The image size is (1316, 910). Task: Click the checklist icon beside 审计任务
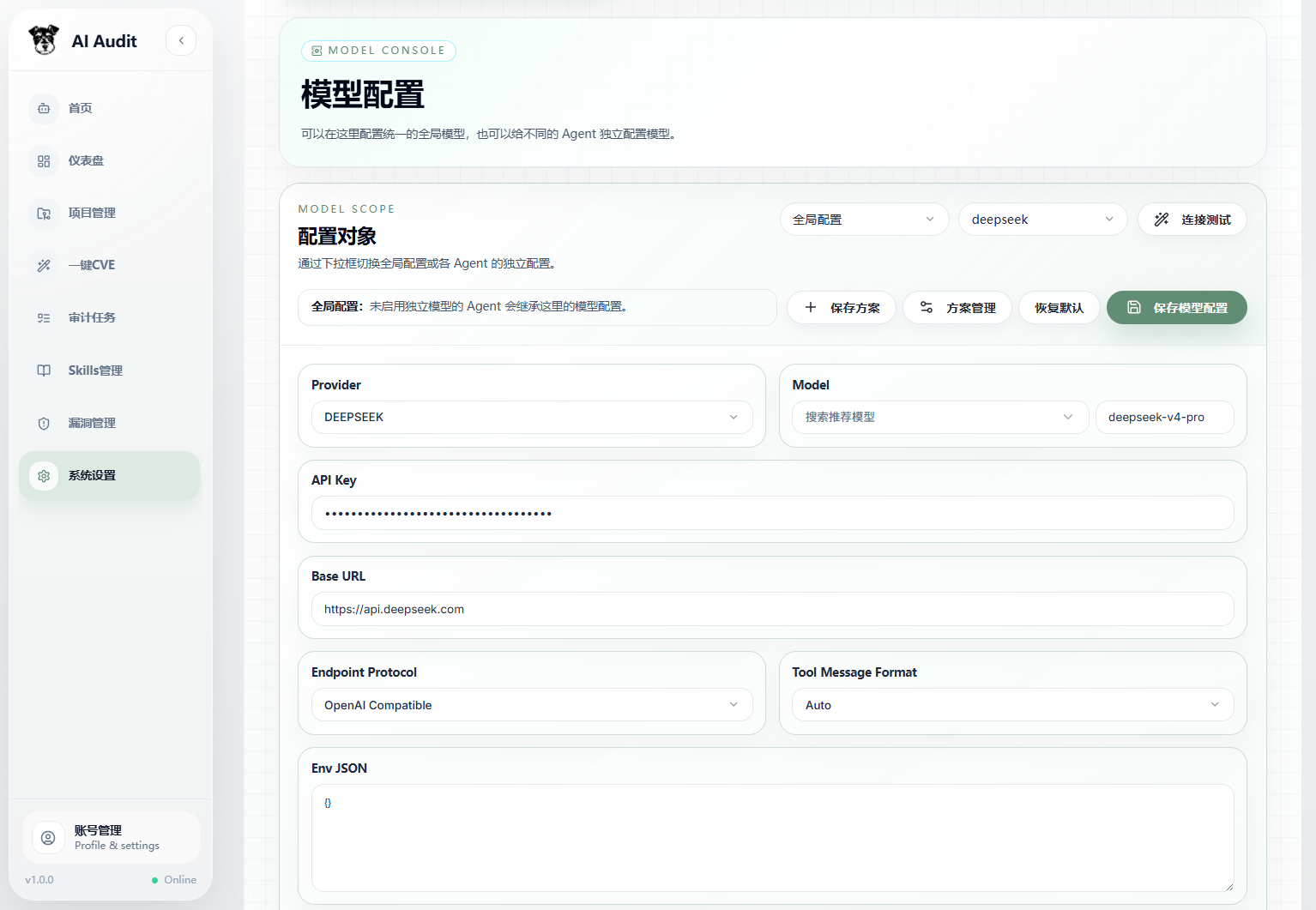point(44,318)
